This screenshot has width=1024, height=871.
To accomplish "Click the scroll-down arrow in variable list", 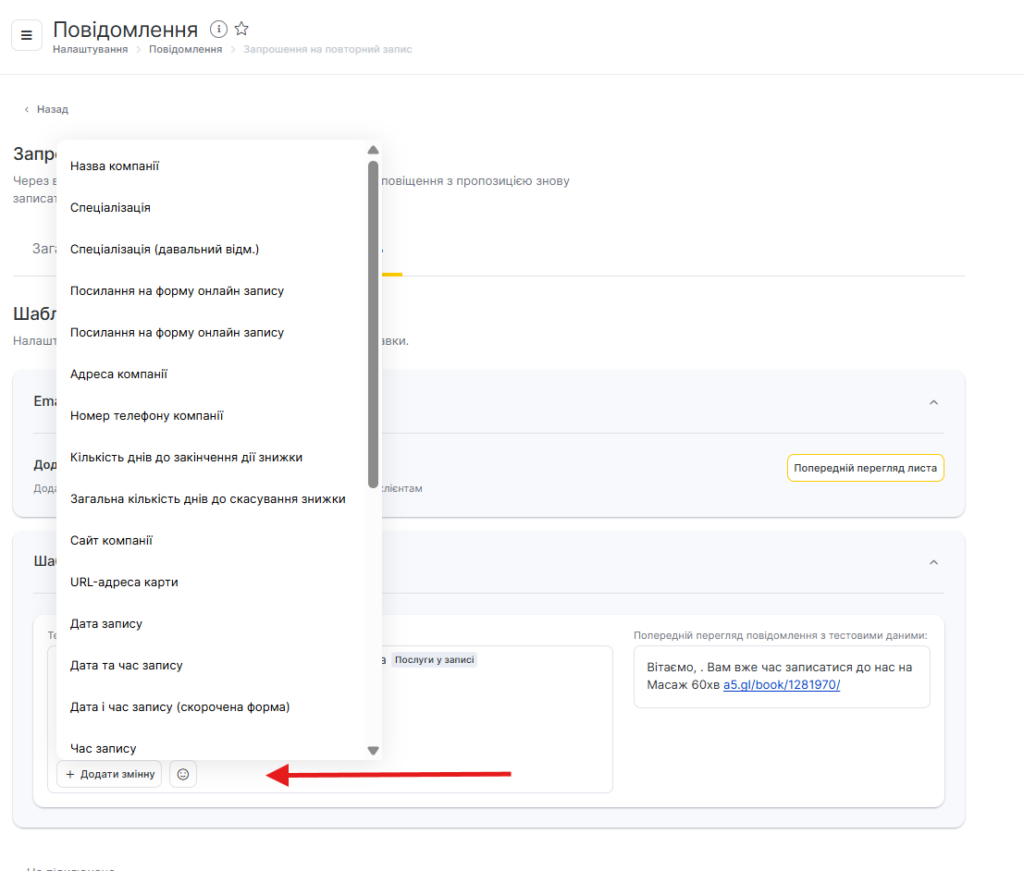I will tap(373, 750).
